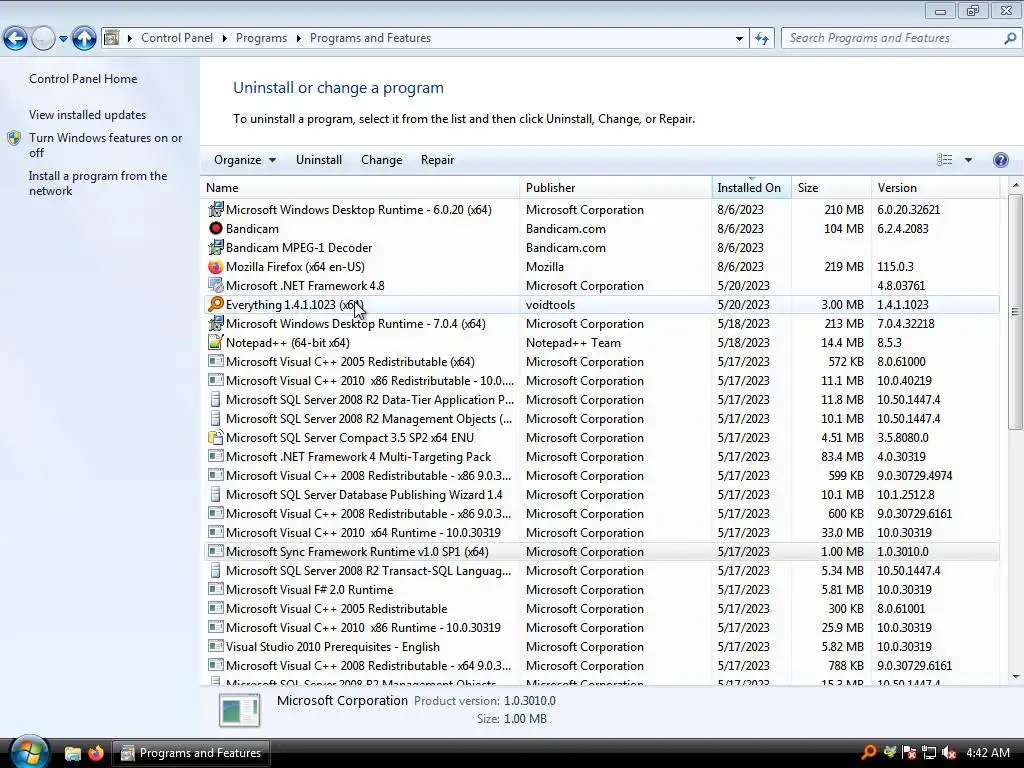Expand arrow after Programs breadcrumb
The height and width of the screenshot is (768, 1024).
(298, 39)
